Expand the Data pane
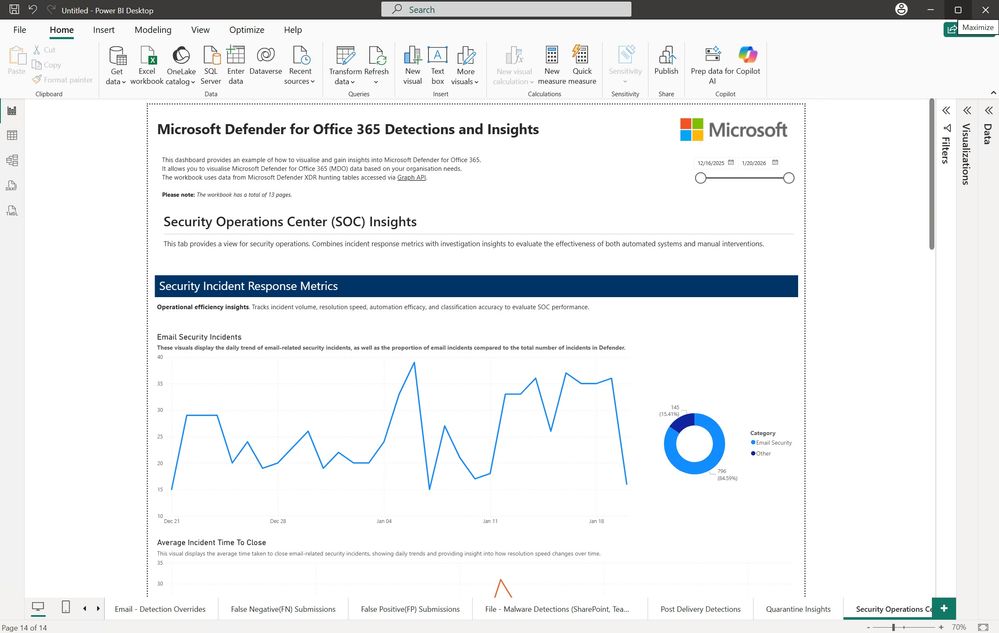This screenshot has width=999, height=633. 988,111
